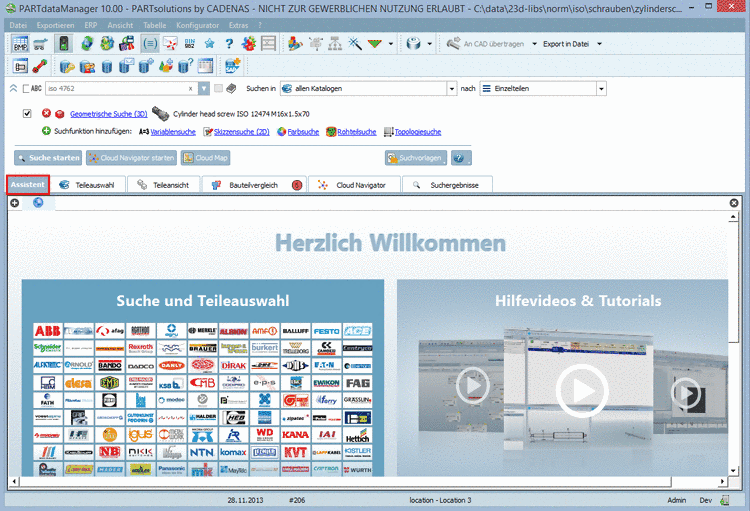This screenshot has height=511, width=750.
Task: Open the 'Einzelteilen' dropdown
Action: pos(601,89)
